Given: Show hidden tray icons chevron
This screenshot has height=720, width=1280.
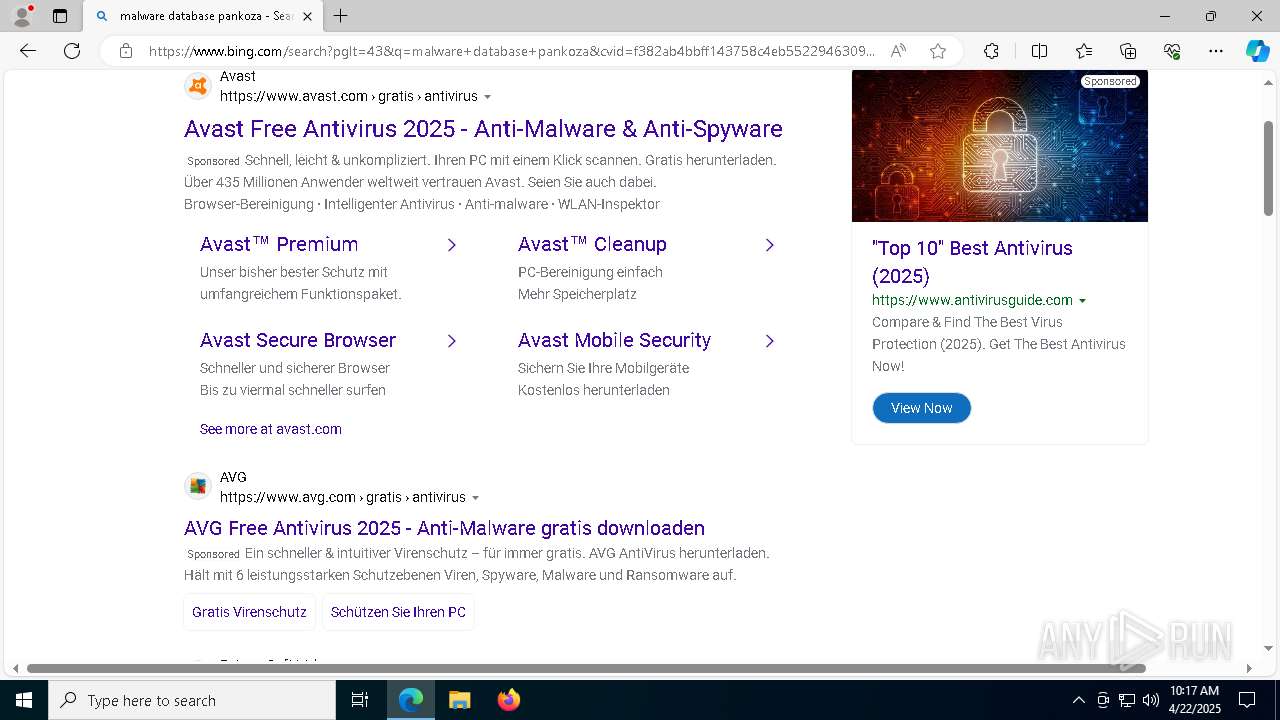Looking at the screenshot, I should pos(1078,700).
